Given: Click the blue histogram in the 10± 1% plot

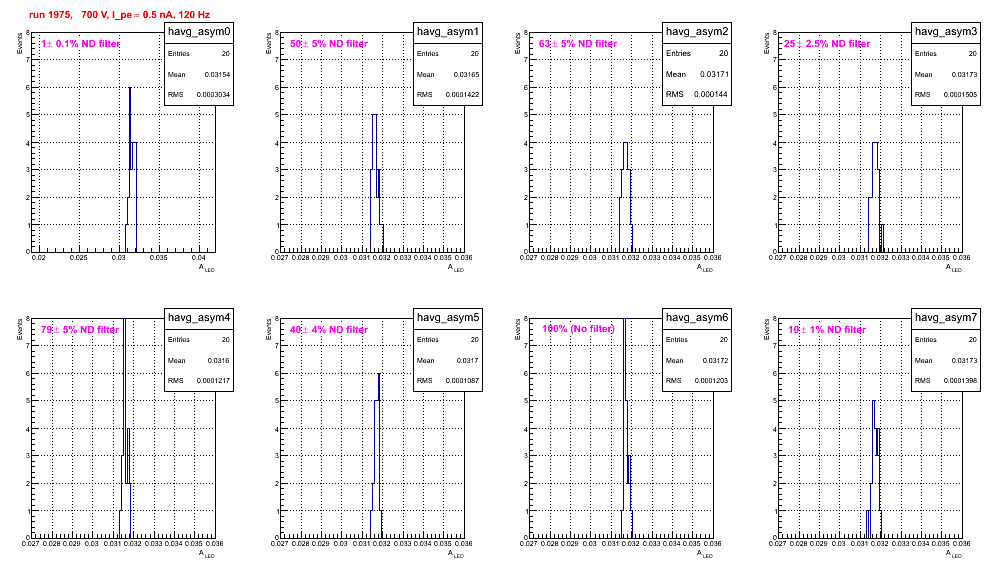Looking at the screenshot, I should (874, 470).
